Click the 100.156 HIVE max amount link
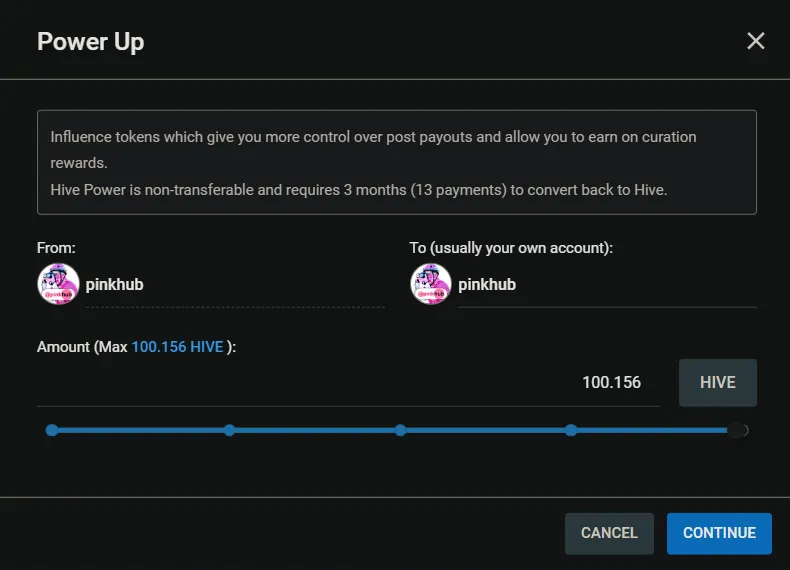The image size is (790, 570). [177, 347]
